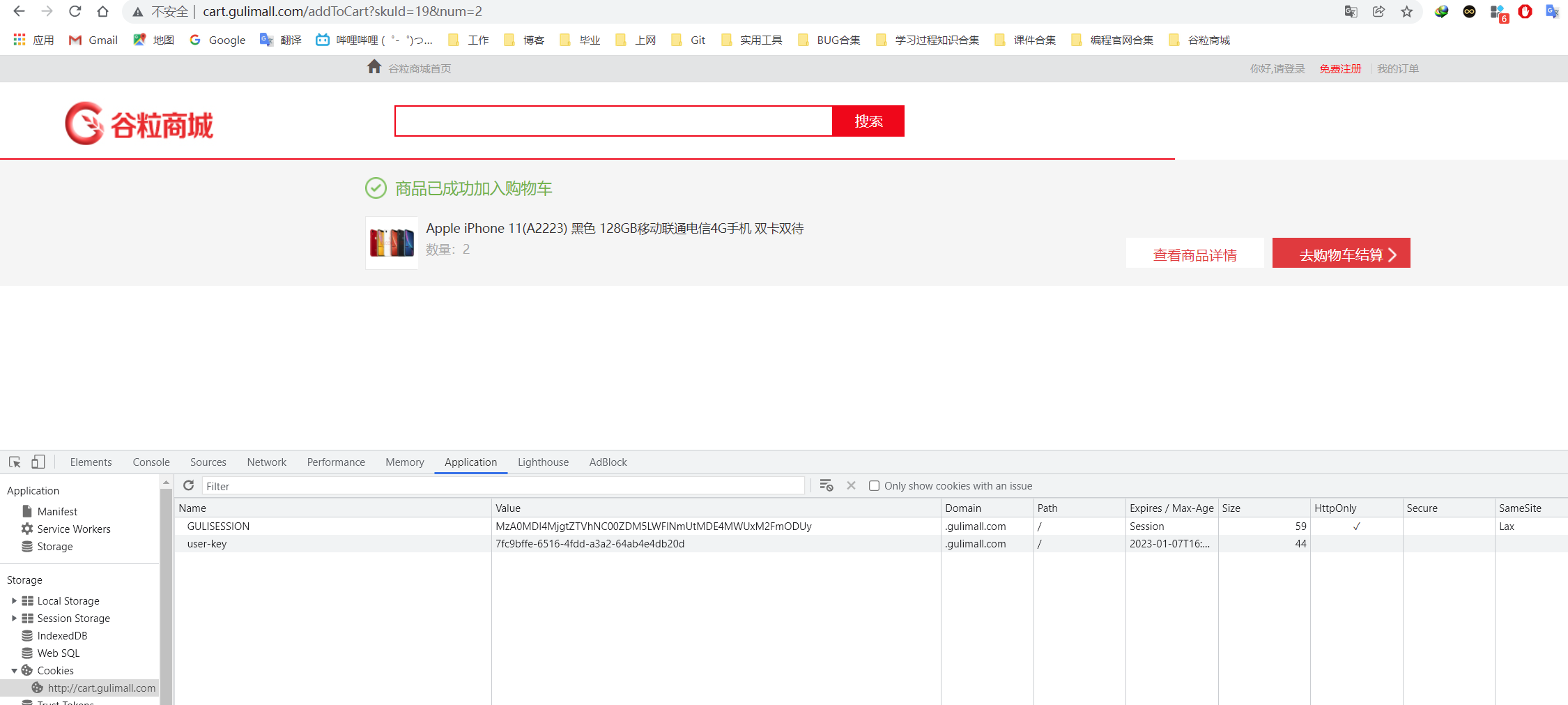
Task: Open the Google bookmark
Action: pyautogui.click(x=217, y=40)
